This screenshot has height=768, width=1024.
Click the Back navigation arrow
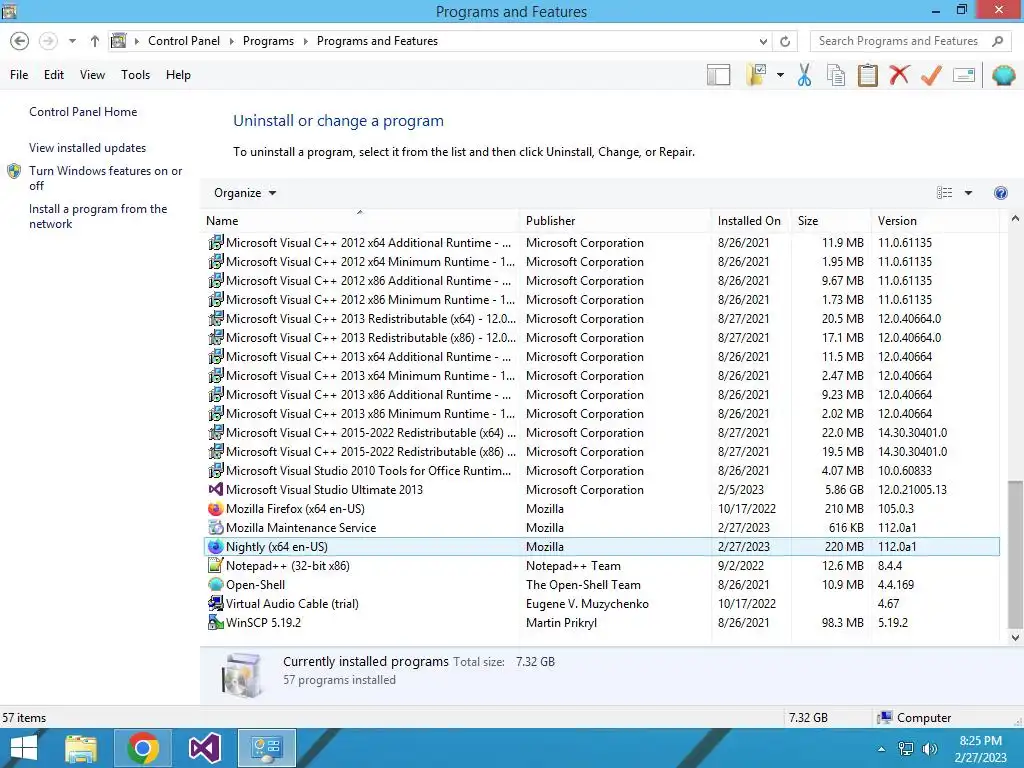click(x=20, y=41)
